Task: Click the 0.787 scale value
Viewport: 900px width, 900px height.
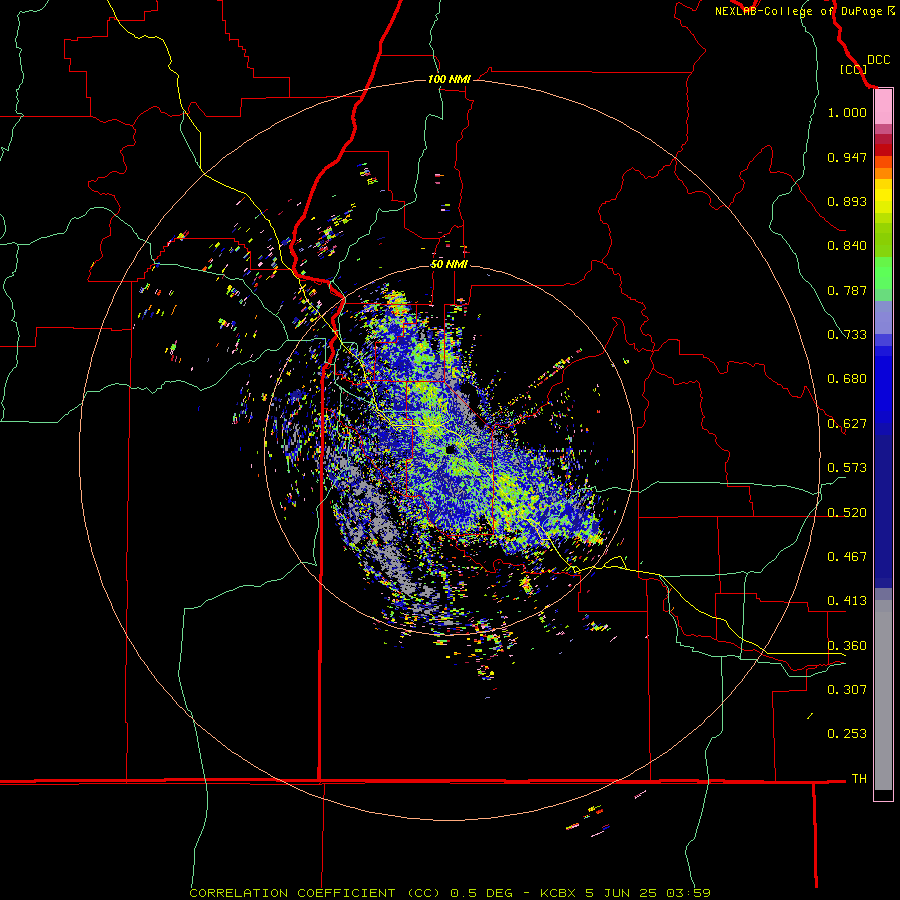Action: (x=847, y=290)
